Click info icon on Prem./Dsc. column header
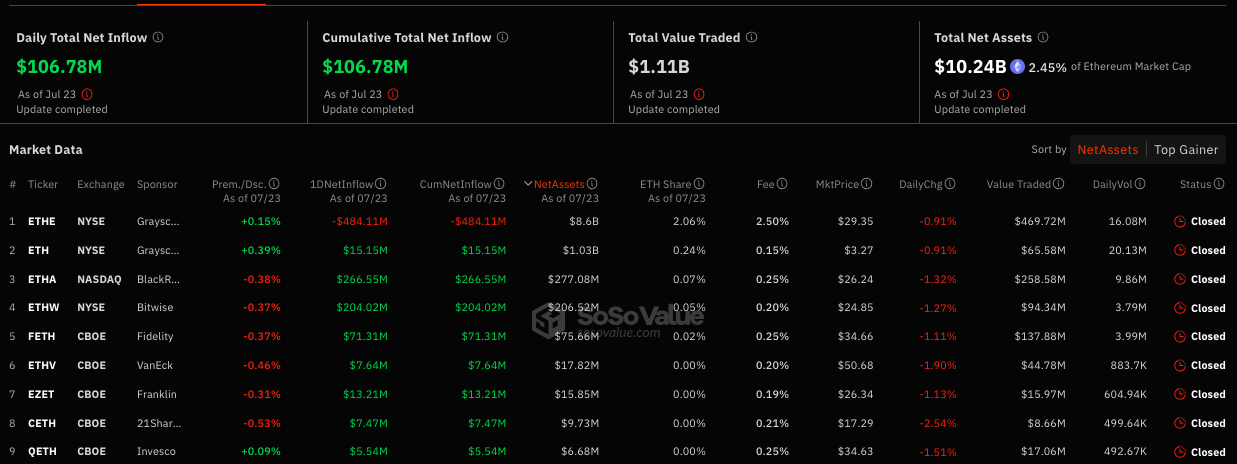 275,184
